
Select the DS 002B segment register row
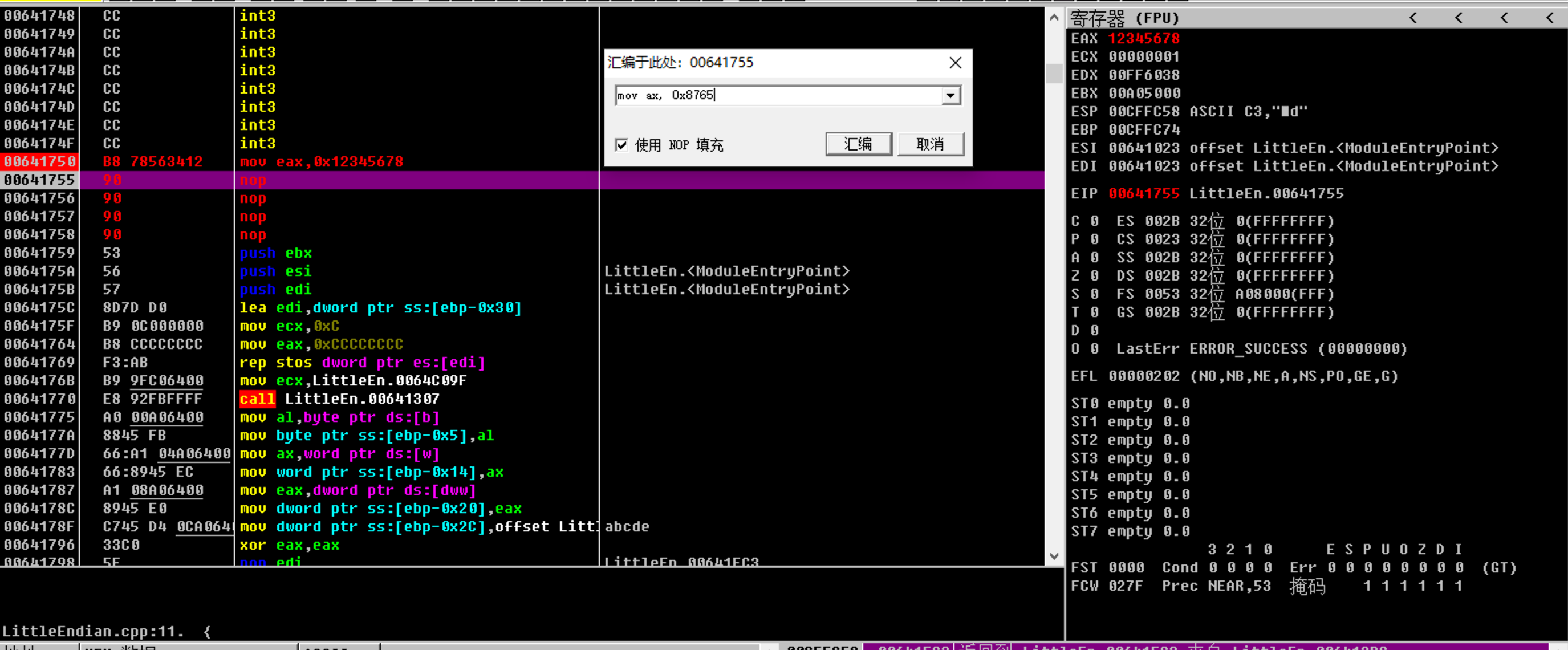coord(1225,277)
